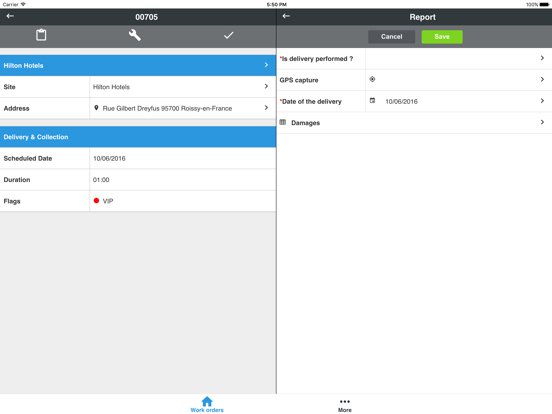The image size is (552, 414).
Task: Tap the Scheduled Date label
Action: (28, 158)
